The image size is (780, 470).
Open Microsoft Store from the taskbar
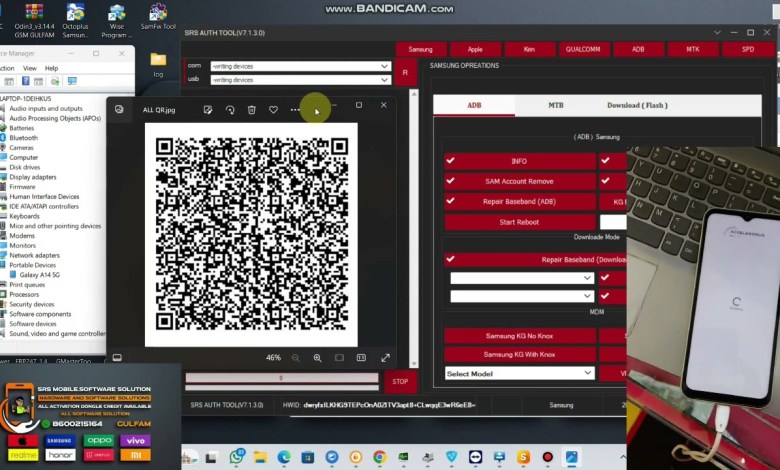(x=308, y=457)
